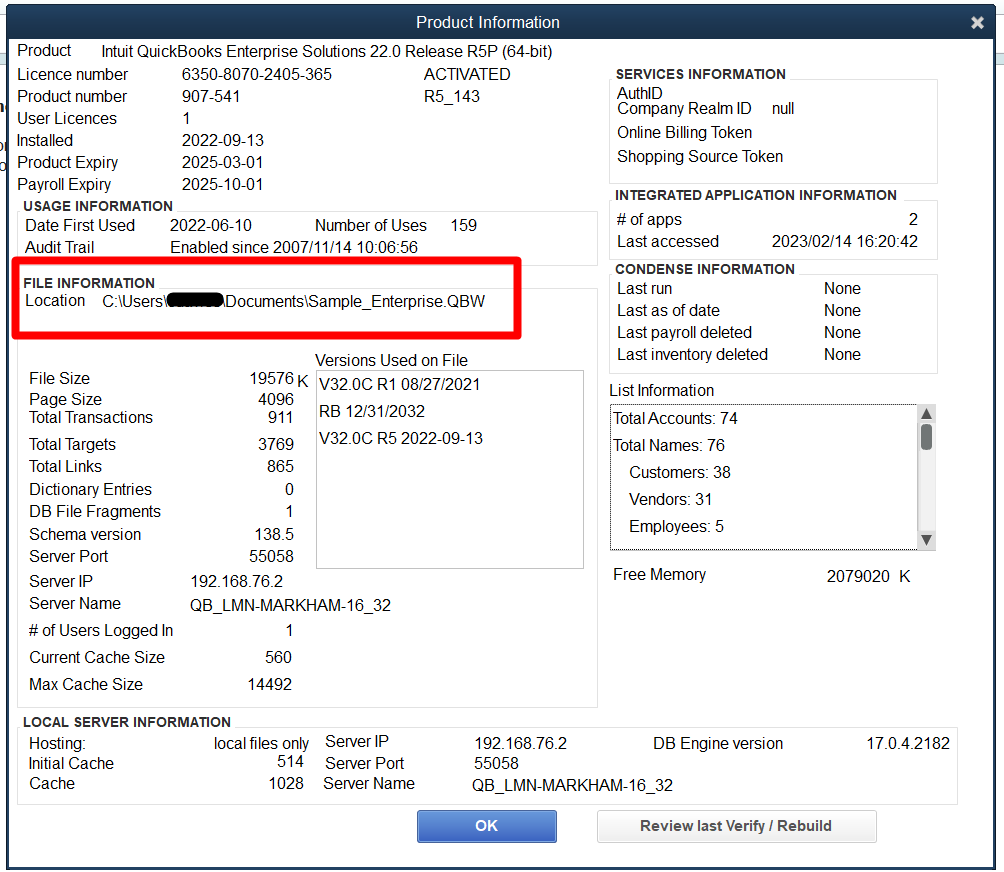Click the List Information scroll up arrow
Image resolution: width=1004 pixels, height=872 pixels.
pos(926,414)
